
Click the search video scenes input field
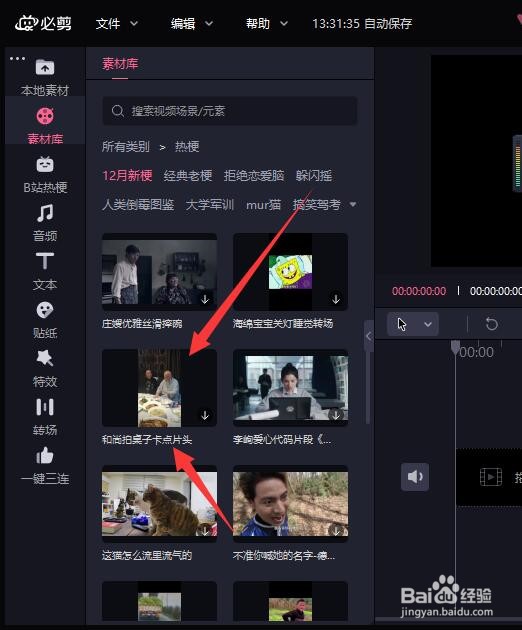tap(230, 111)
